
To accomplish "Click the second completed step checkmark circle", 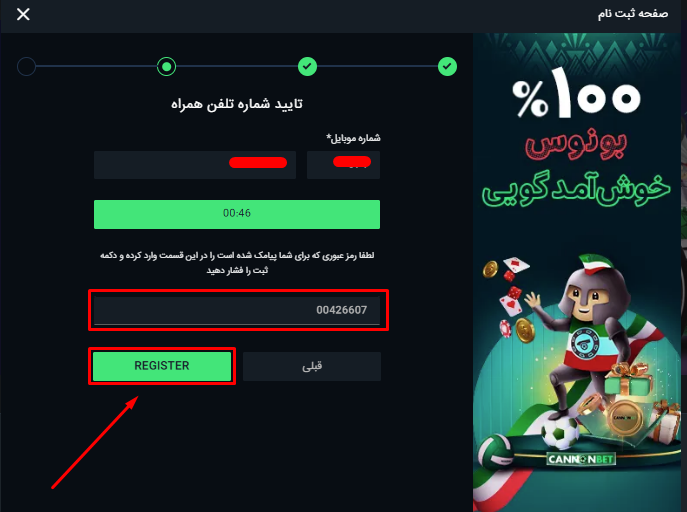I will pos(307,67).
